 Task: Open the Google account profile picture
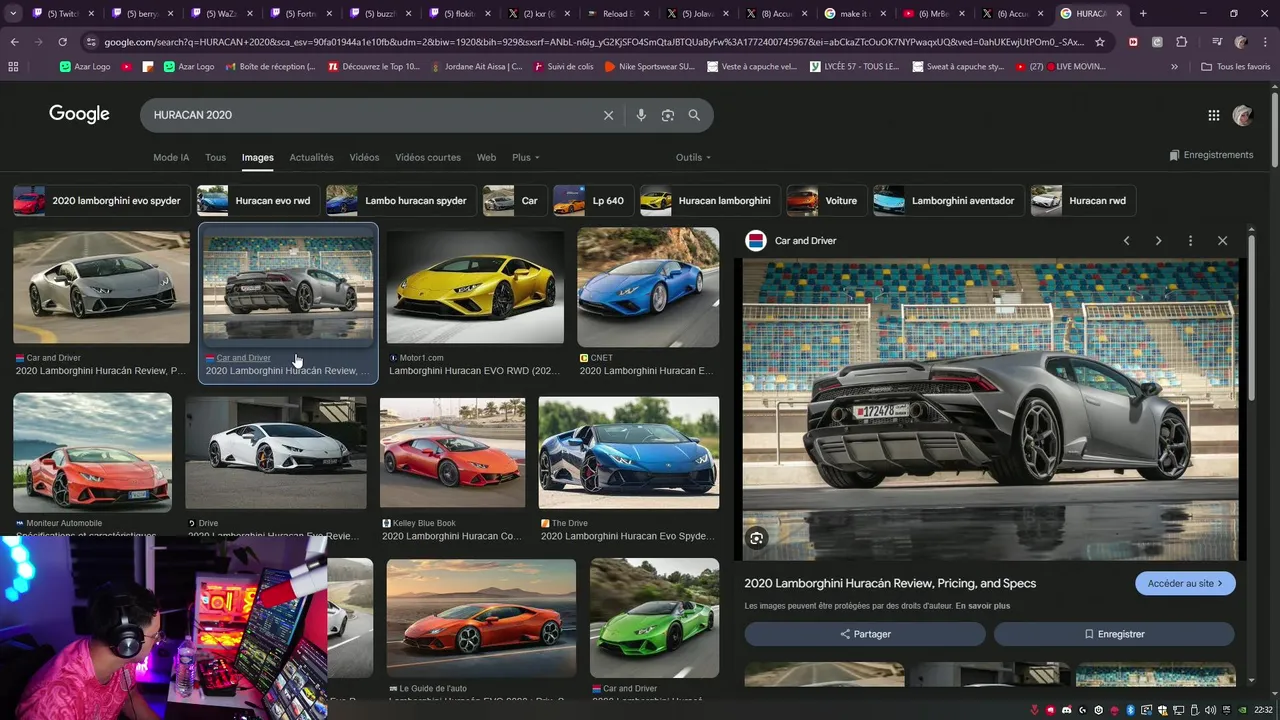pos(1243,115)
